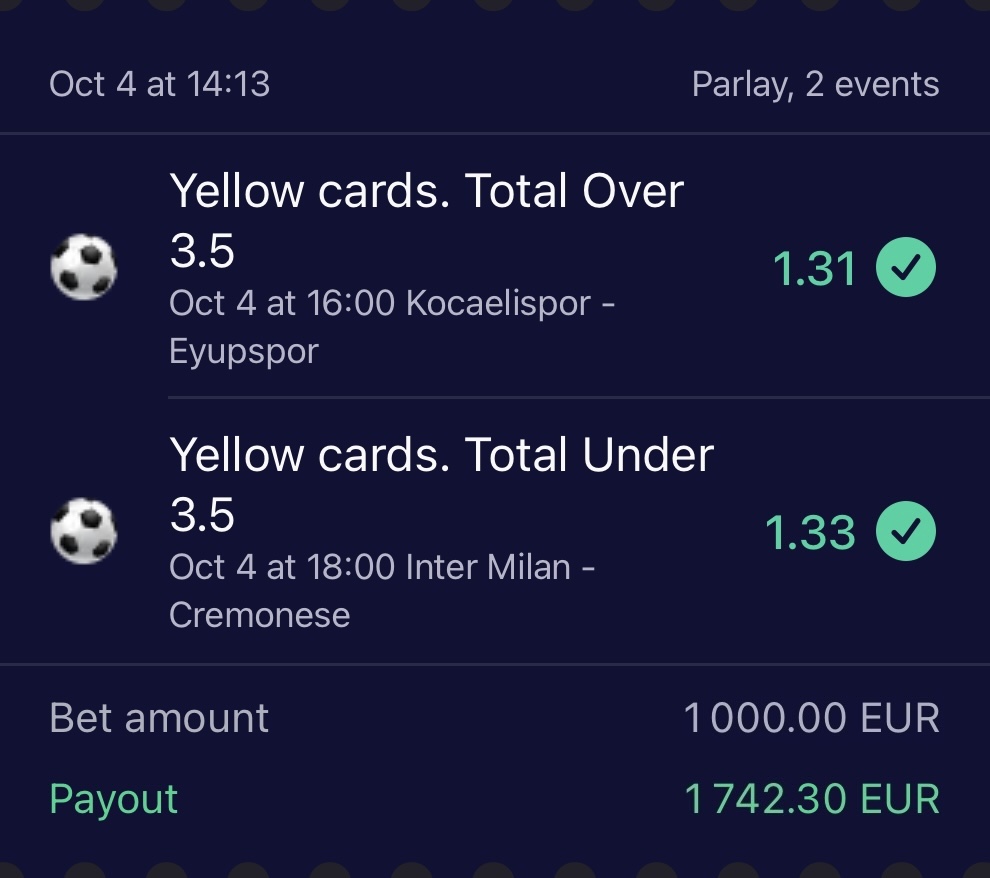Click the Cremonese team name

point(260,615)
